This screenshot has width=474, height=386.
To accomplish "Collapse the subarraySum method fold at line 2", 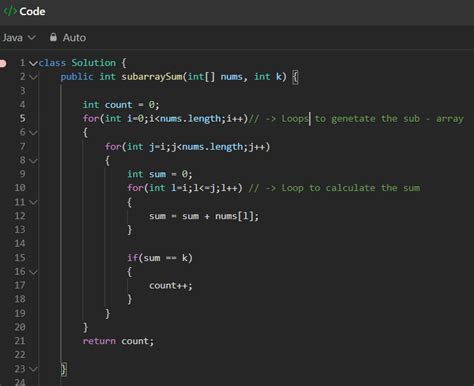I will (x=33, y=77).
